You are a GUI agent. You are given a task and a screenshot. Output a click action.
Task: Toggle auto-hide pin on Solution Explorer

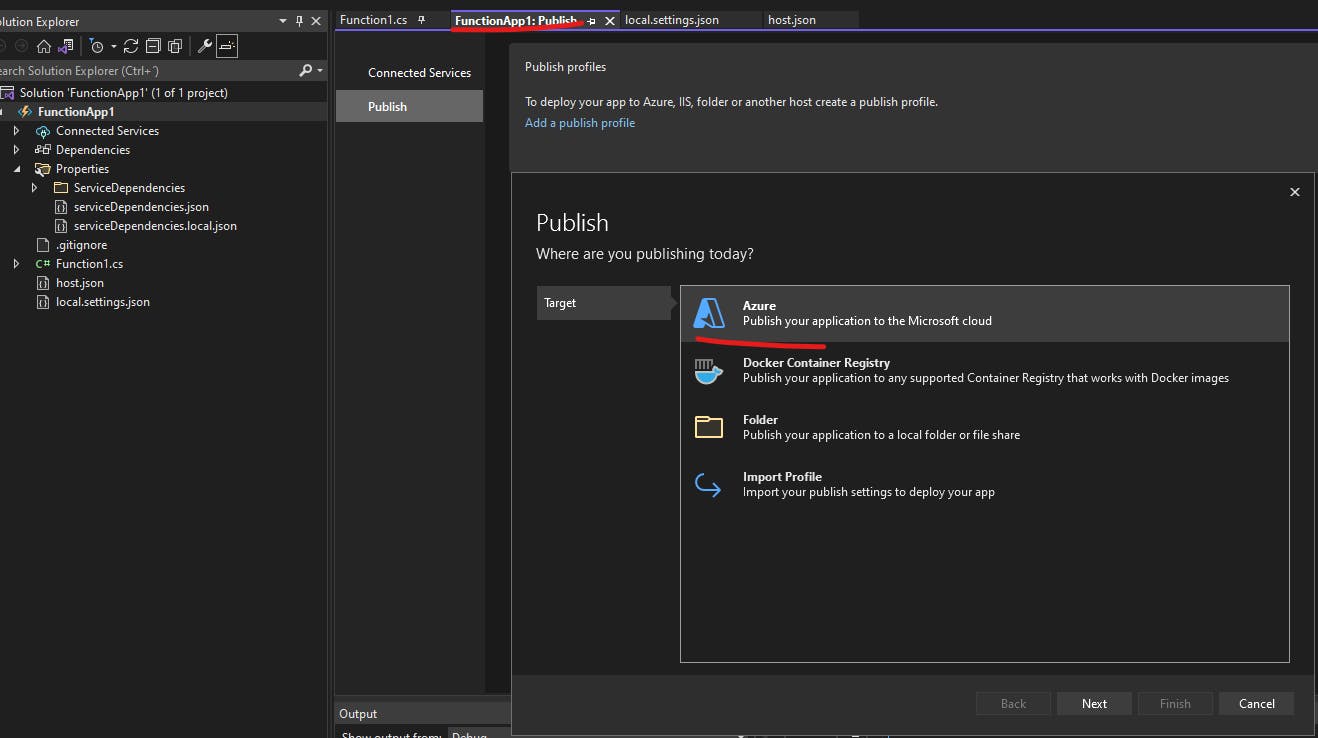299,21
